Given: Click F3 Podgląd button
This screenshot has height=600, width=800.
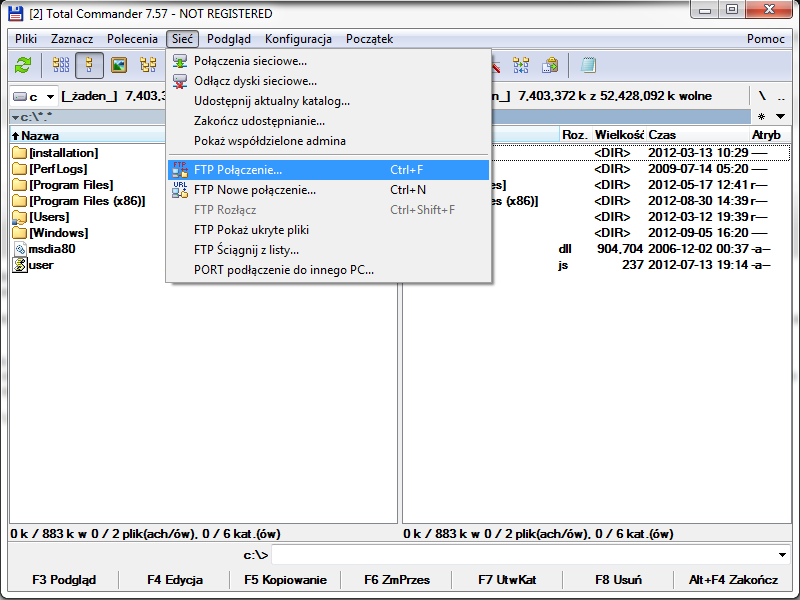Looking at the screenshot, I should (x=64, y=580).
